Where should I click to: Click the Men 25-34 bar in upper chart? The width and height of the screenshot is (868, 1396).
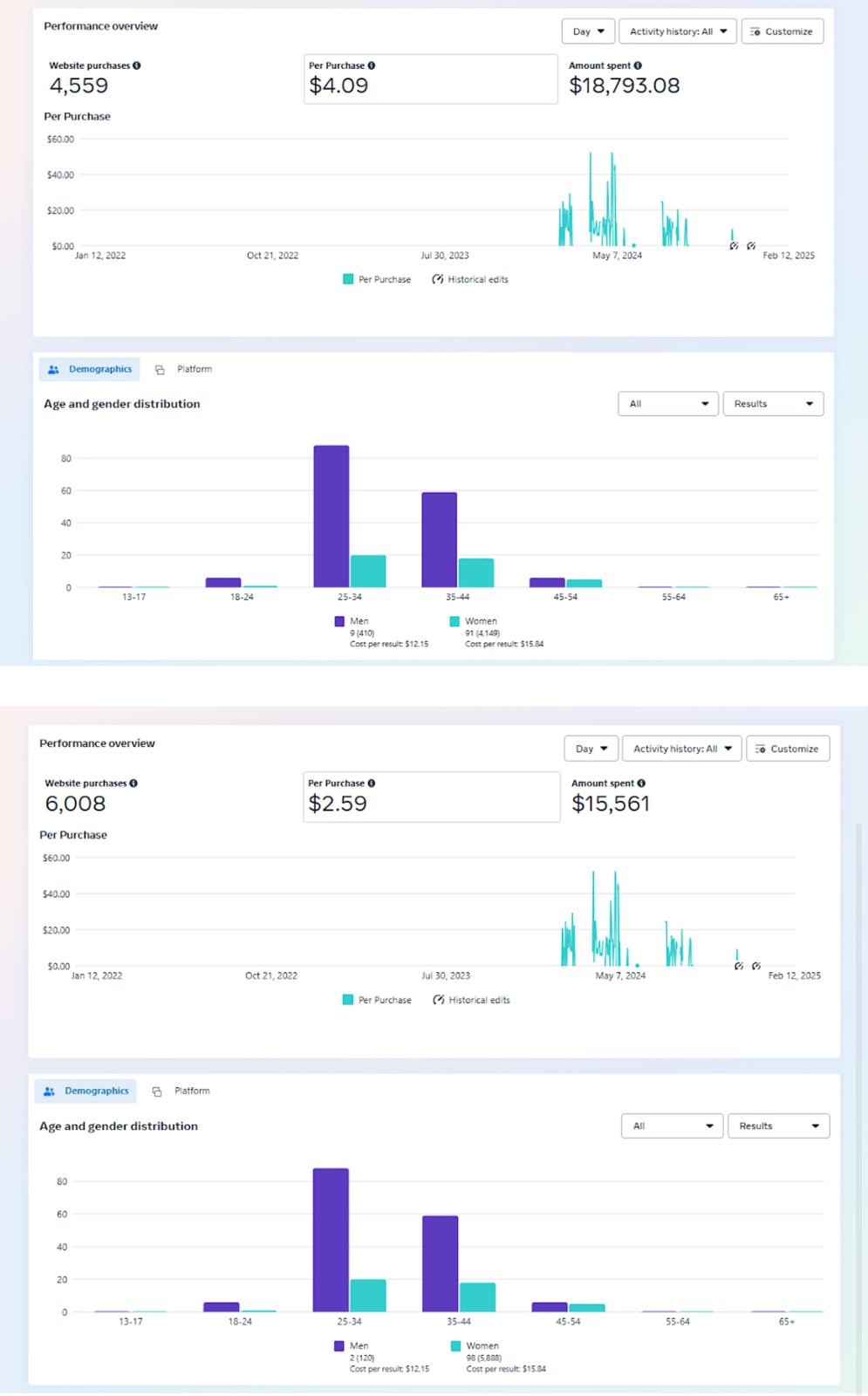coord(331,517)
